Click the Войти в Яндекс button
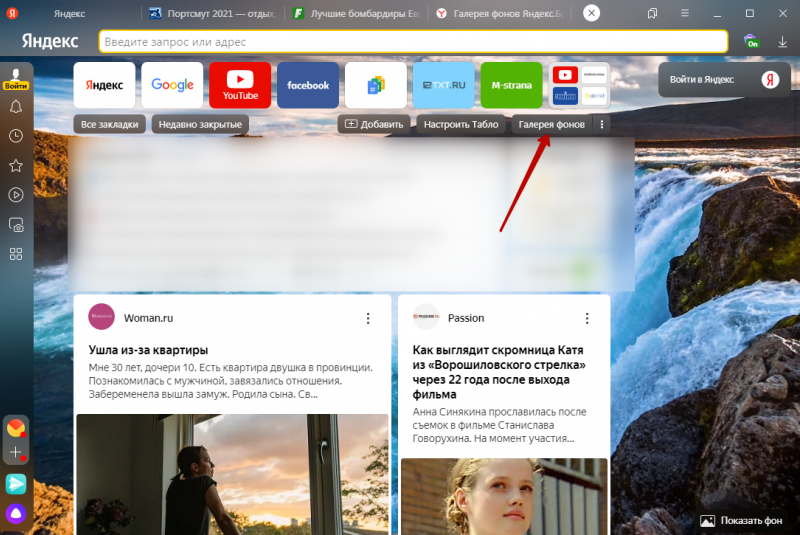The height and width of the screenshot is (535, 800). (x=724, y=80)
